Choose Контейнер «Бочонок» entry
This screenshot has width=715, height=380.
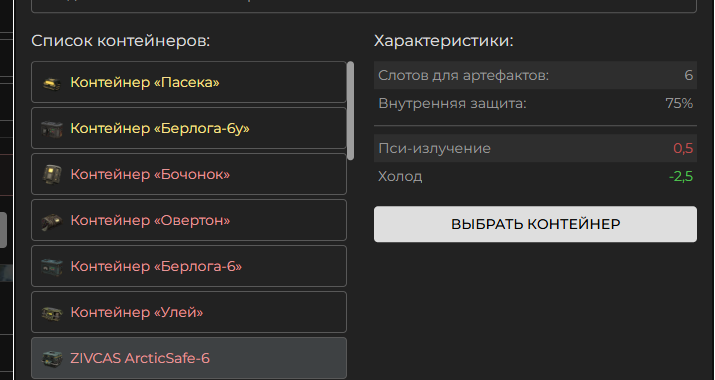[189, 174]
